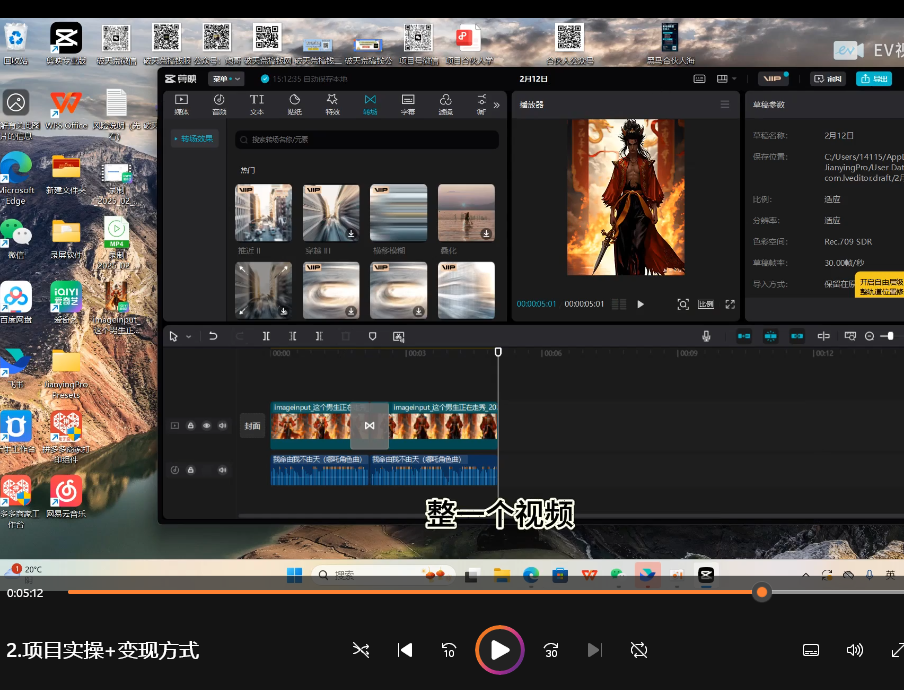Screen dimensions: 904x690
Task: Skip back 10 seconds
Action: click(x=449, y=650)
